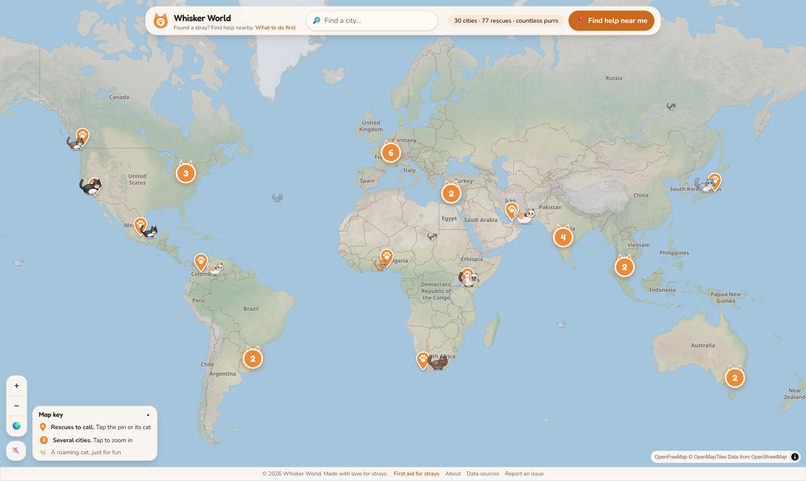This screenshot has height=481, width=806.
Task: Click the magnifier icon in the search box
Action: click(317, 21)
